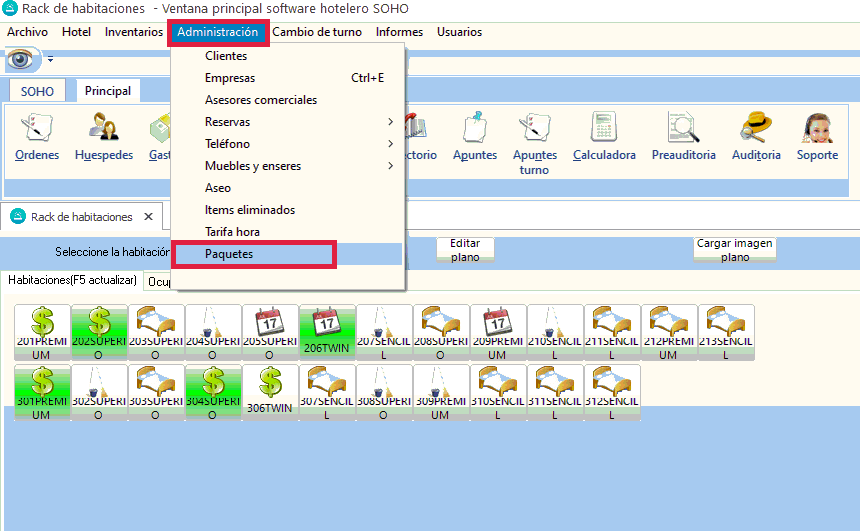
Task: Expand the Reservas submenu
Action: 288,122
